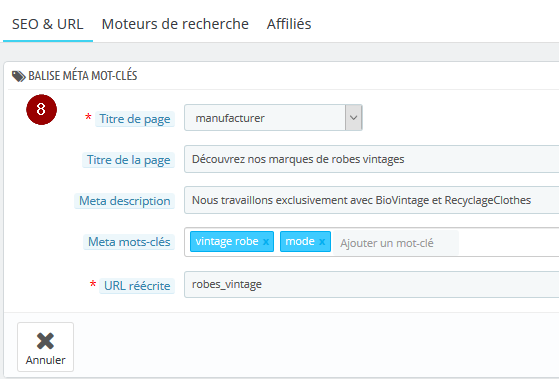Image resolution: width=559 pixels, height=379 pixels.
Task: Remove the 'vintage robe' keyword tag
Action: pos(266,242)
